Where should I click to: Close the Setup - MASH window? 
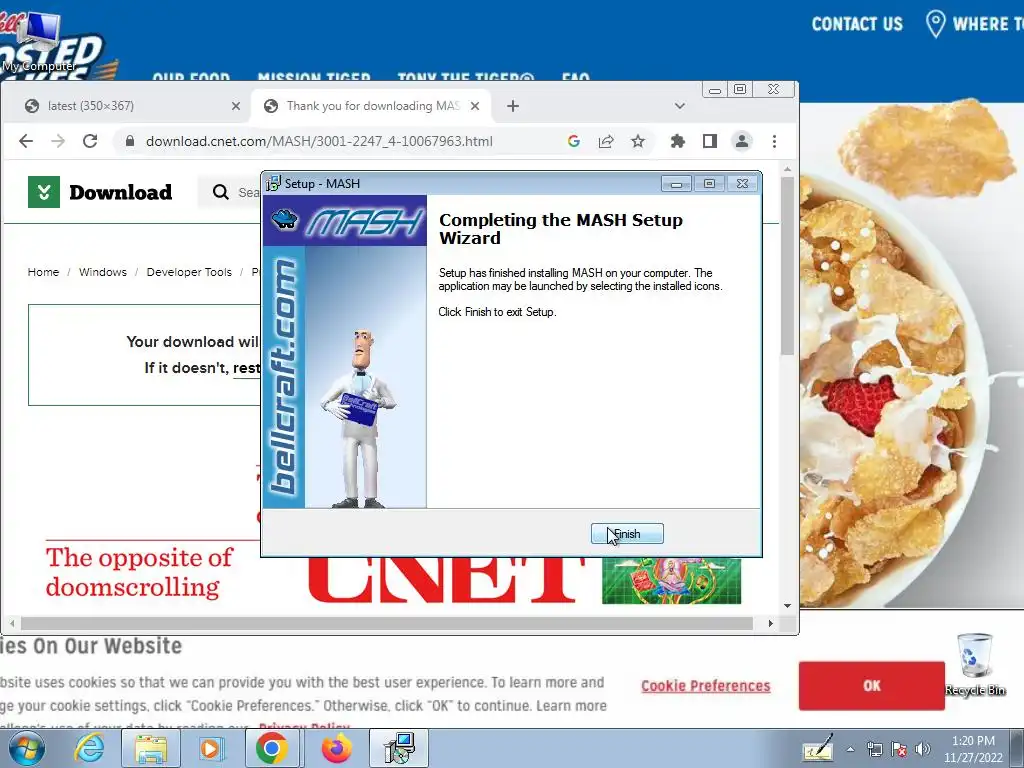(x=743, y=184)
